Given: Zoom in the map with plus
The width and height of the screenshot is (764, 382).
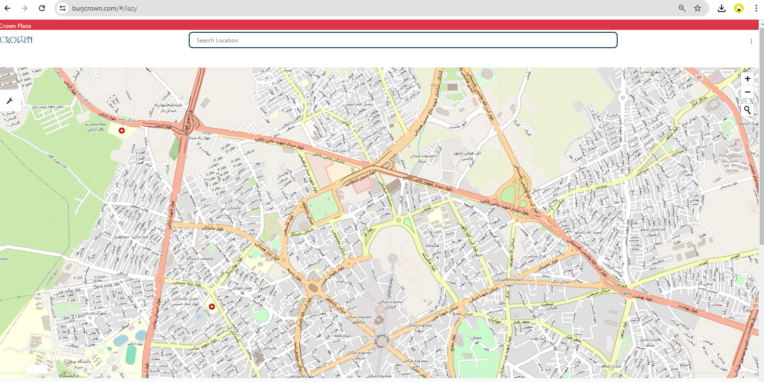Looking at the screenshot, I should [747, 78].
